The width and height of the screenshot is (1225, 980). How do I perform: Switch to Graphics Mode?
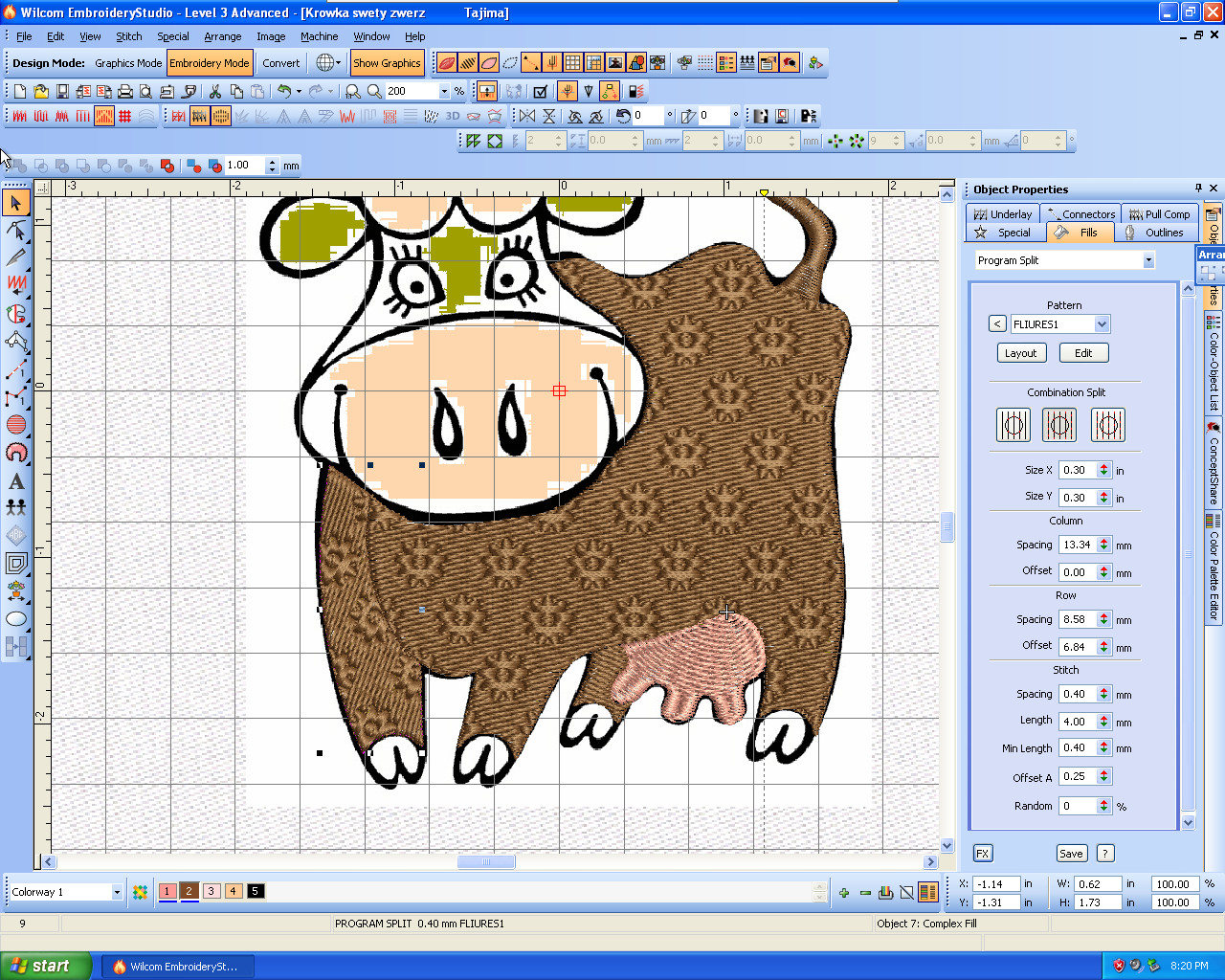point(128,63)
